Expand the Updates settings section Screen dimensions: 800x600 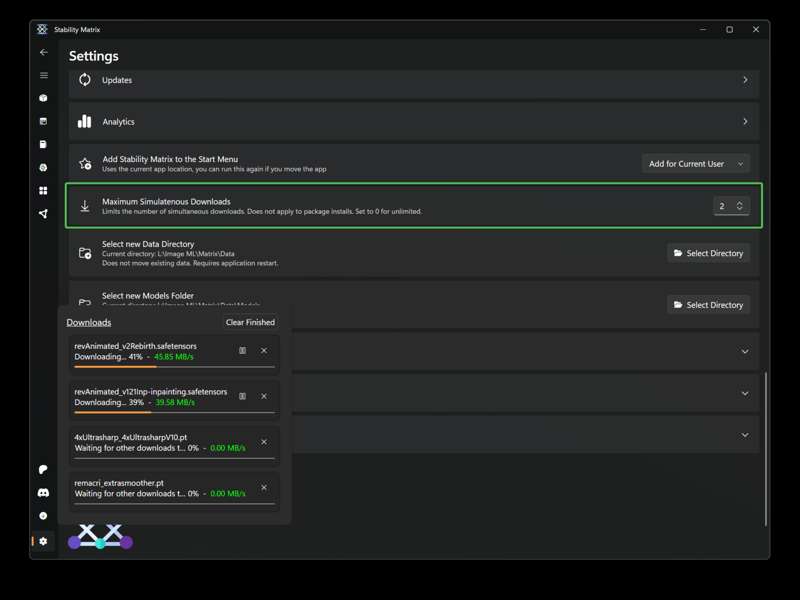[x=745, y=80]
